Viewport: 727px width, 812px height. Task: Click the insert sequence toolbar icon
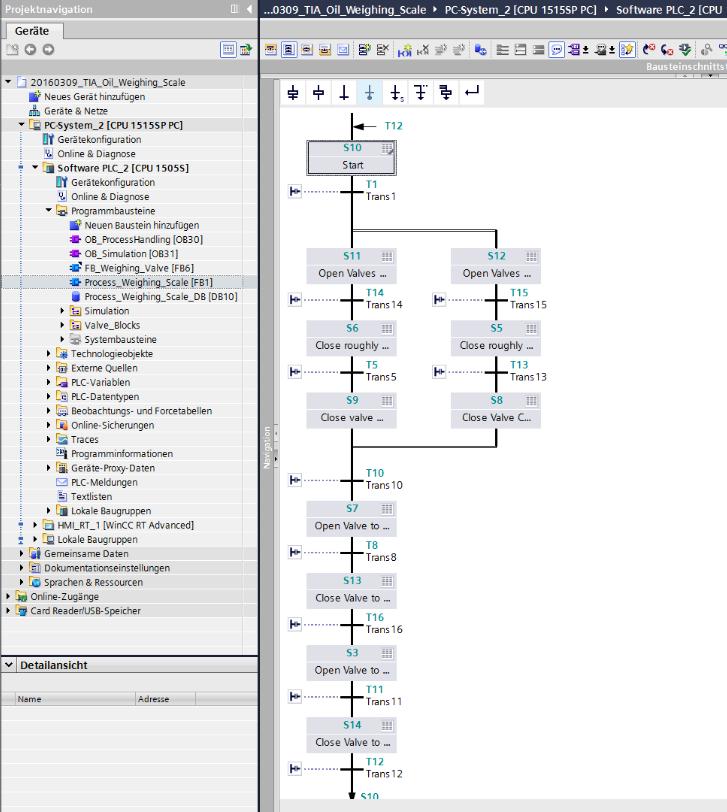tap(365, 50)
